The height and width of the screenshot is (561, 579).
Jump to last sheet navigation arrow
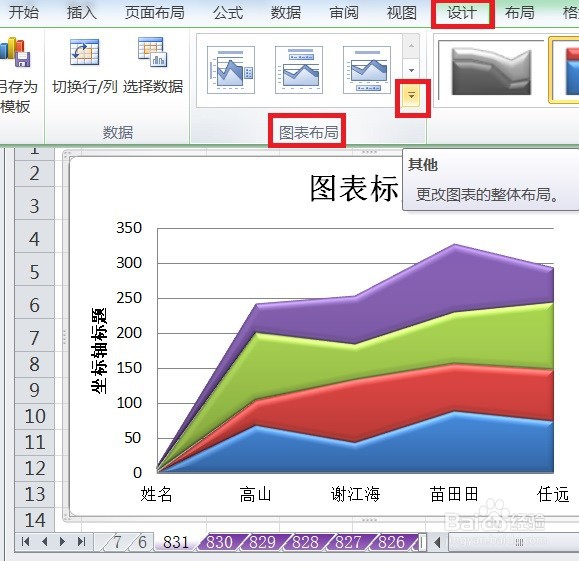[x=81, y=542]
